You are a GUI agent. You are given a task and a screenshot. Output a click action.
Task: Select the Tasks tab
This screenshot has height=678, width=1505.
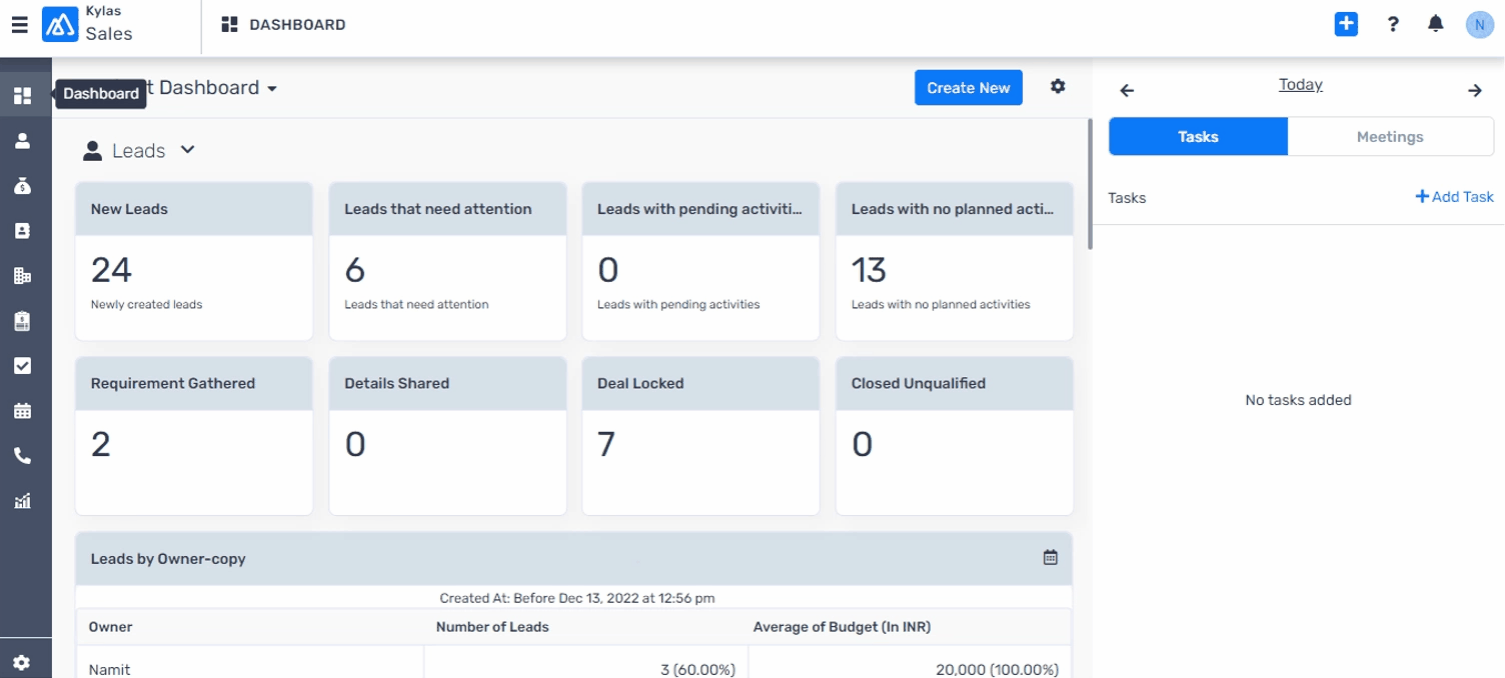tap(1198, 137)
